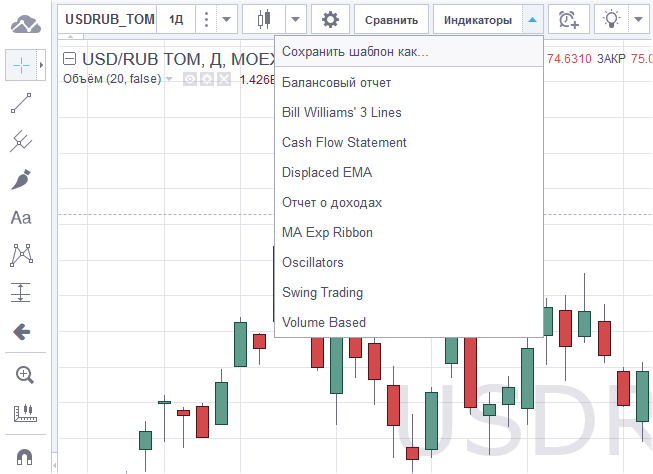Screen dimensions: 653x474
Task: Collapse the USD/RUB TOM legend
Action: coord(70,59)
